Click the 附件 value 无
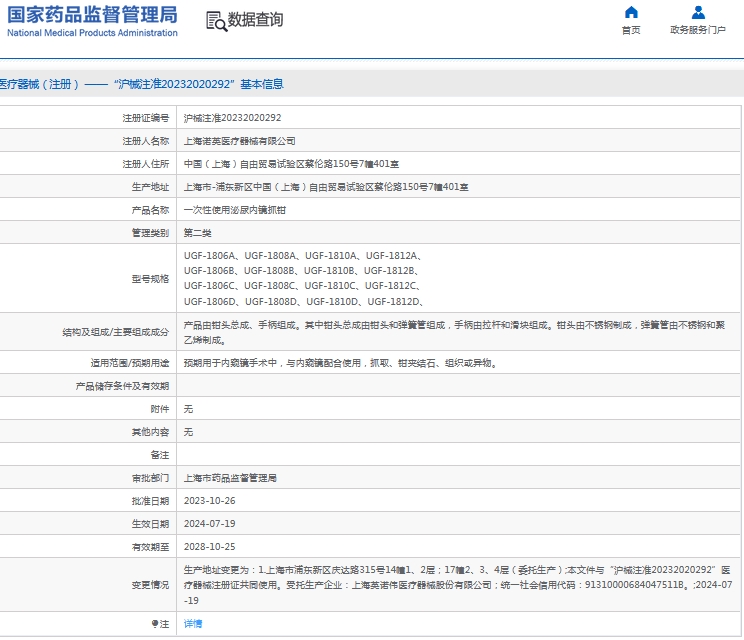The width and height of the screenshot is (744, 640). click(x=188, y=409)
